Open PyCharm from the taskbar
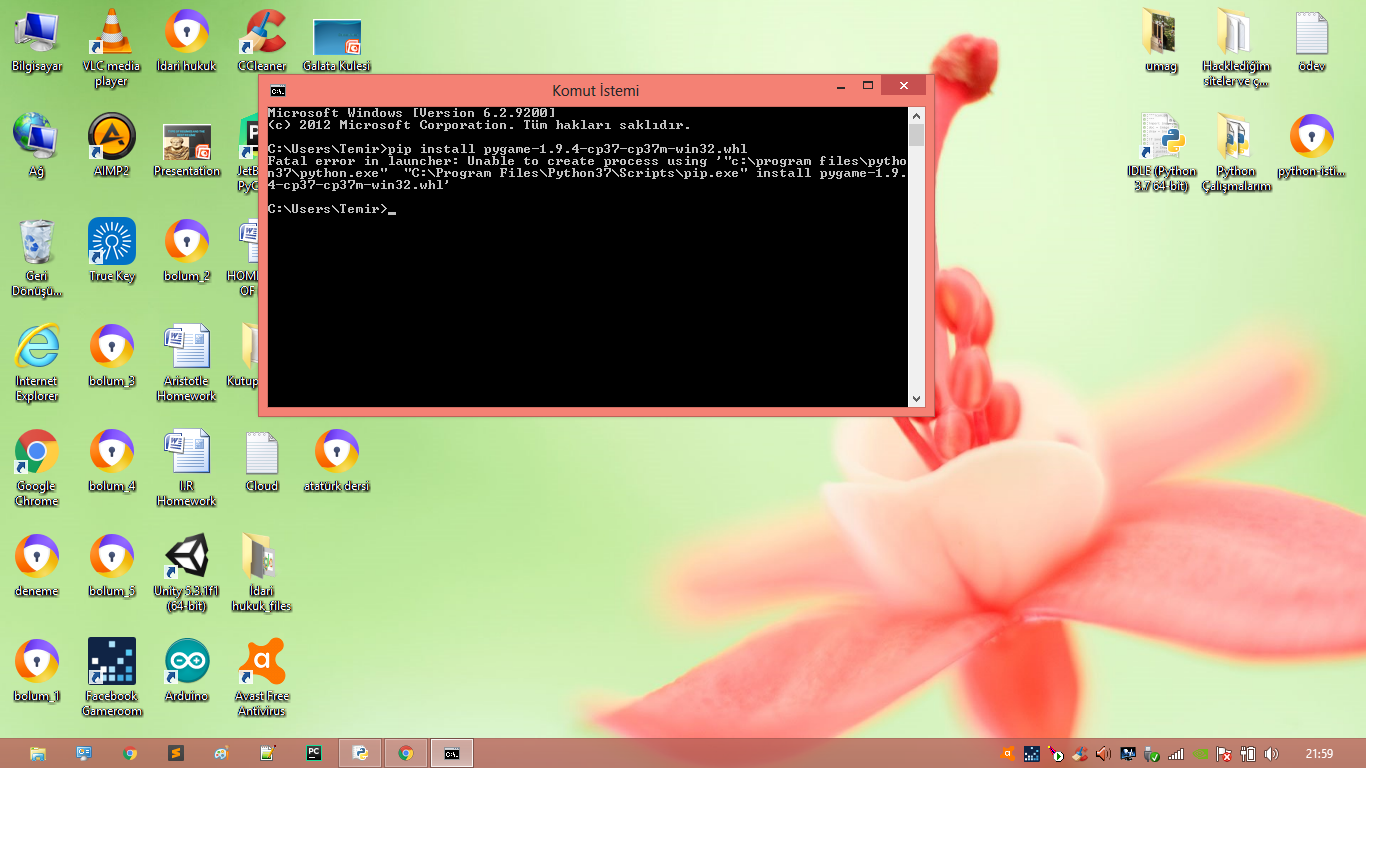1388x846 pixels. pyautogui.click(x=313, y=754)
